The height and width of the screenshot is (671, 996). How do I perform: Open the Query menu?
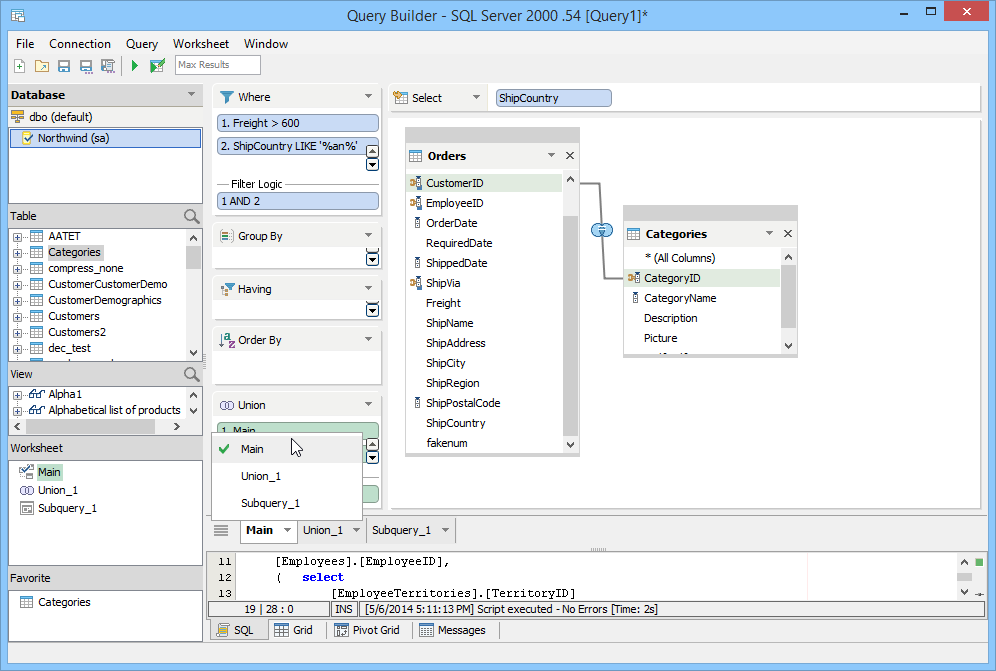pos(142,44)
